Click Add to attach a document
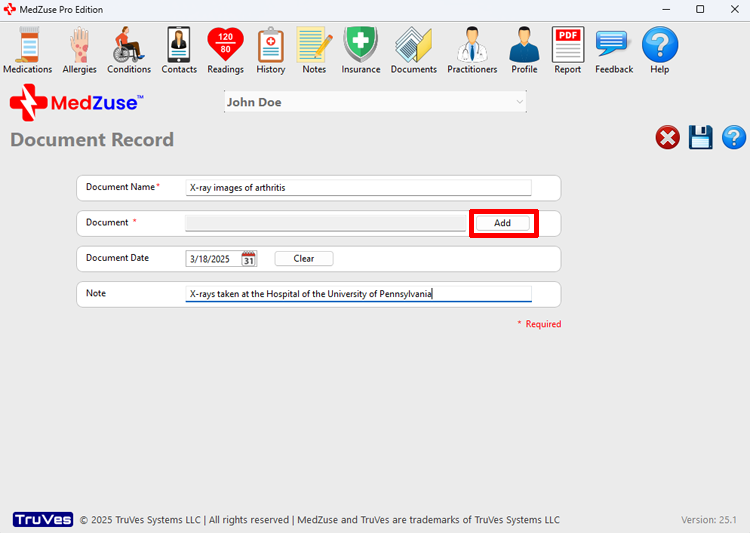The width and height of the screenshot is (750, 533). click(502, 223)
